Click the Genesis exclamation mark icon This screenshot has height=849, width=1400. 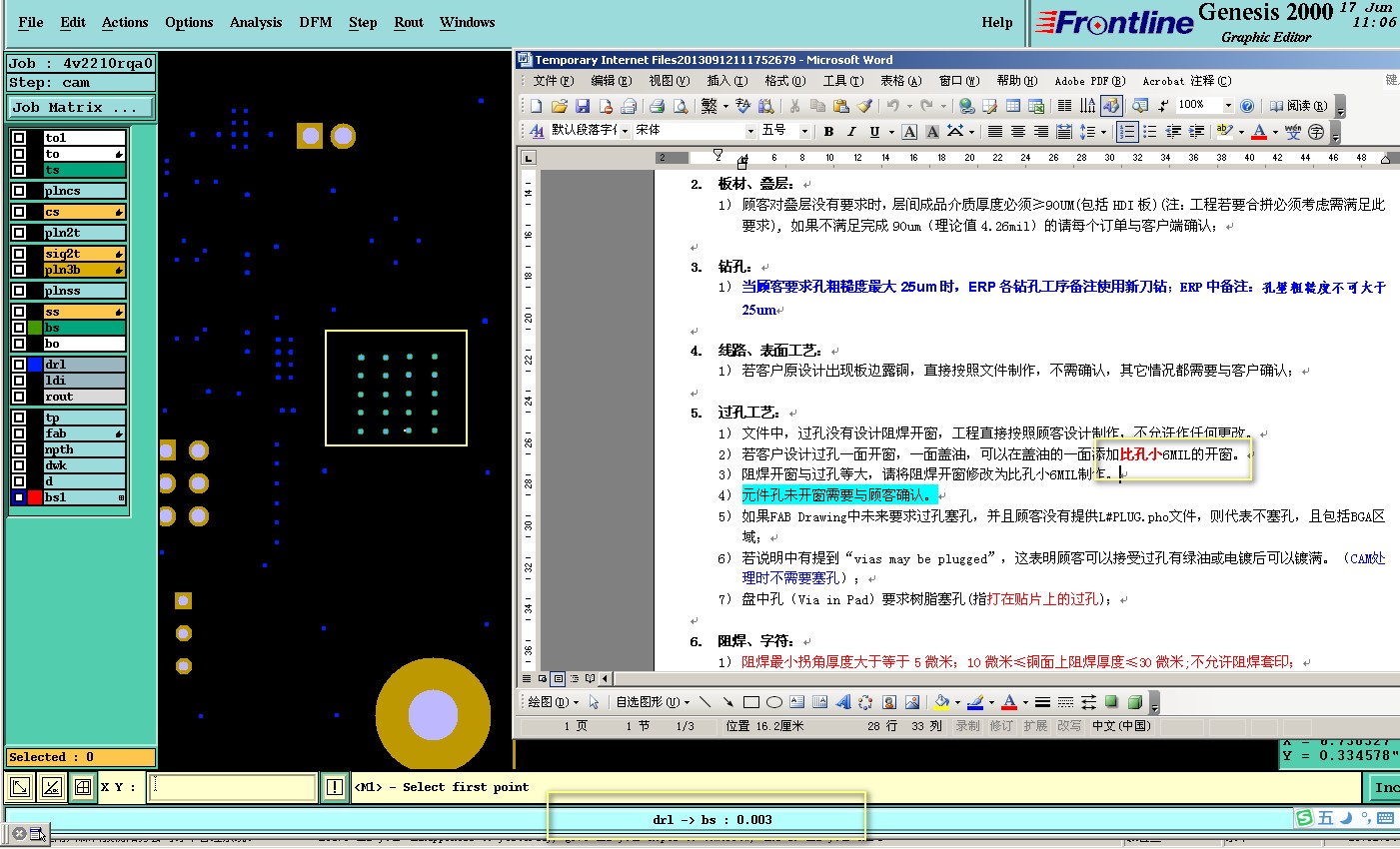(x=335, y=787)
